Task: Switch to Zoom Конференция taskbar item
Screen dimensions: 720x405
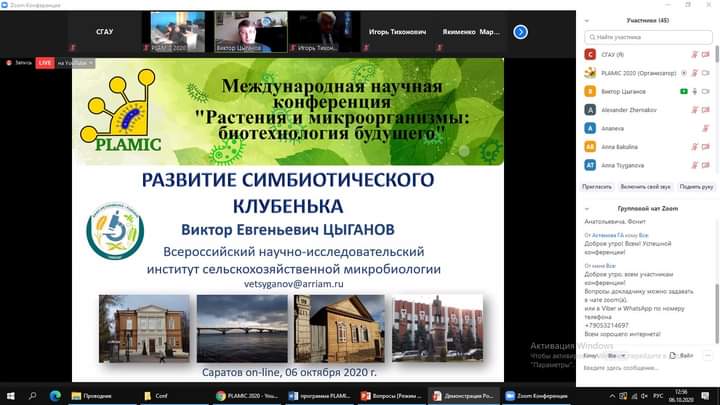Action: pyautogui.click(x=536, y=395)
